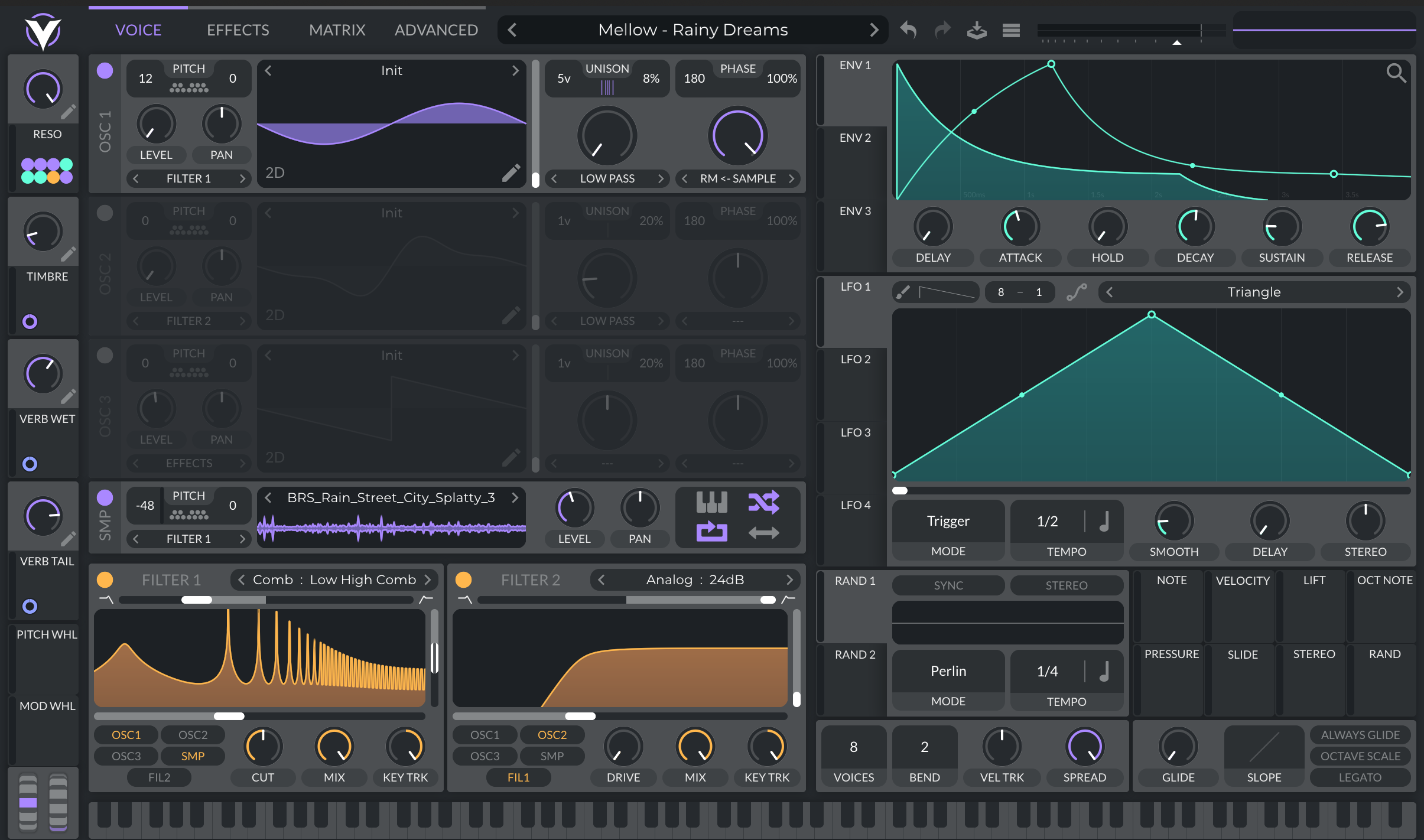Image resolution: width=1424 pixels, height=840 pixels.
Task: Enable the LEGATO button
Action: coord(1360,777)
